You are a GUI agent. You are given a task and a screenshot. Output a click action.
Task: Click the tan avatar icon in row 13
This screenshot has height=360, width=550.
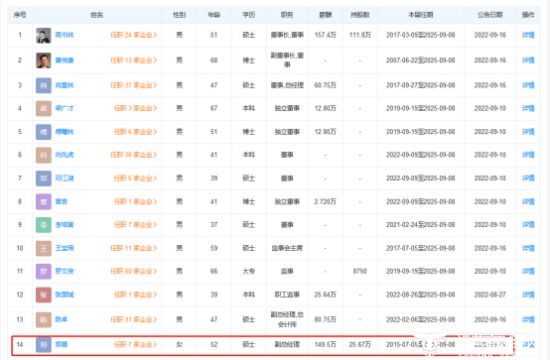tap(43, 320)
